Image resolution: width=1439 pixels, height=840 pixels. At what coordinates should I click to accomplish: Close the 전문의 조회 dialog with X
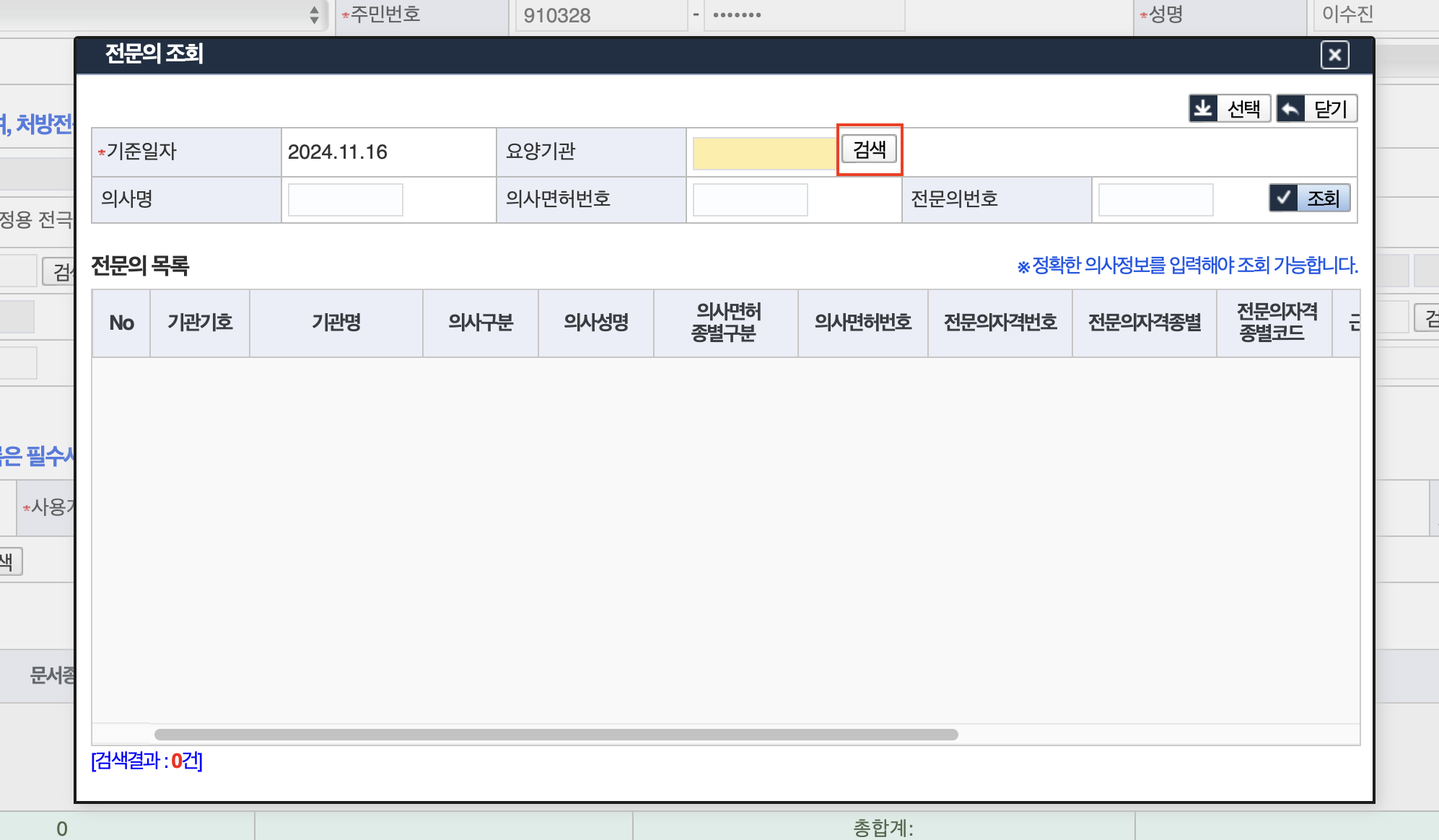click(x=1334, y=55)
